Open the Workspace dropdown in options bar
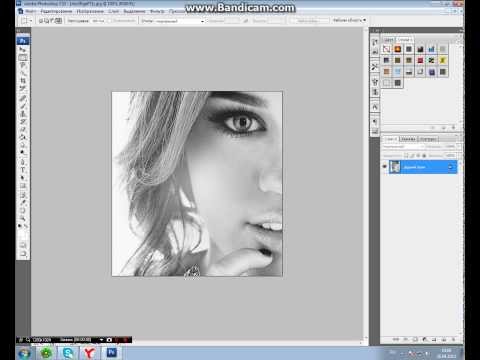This screenshot has height=360, width=480. click(x=349, y=20)
